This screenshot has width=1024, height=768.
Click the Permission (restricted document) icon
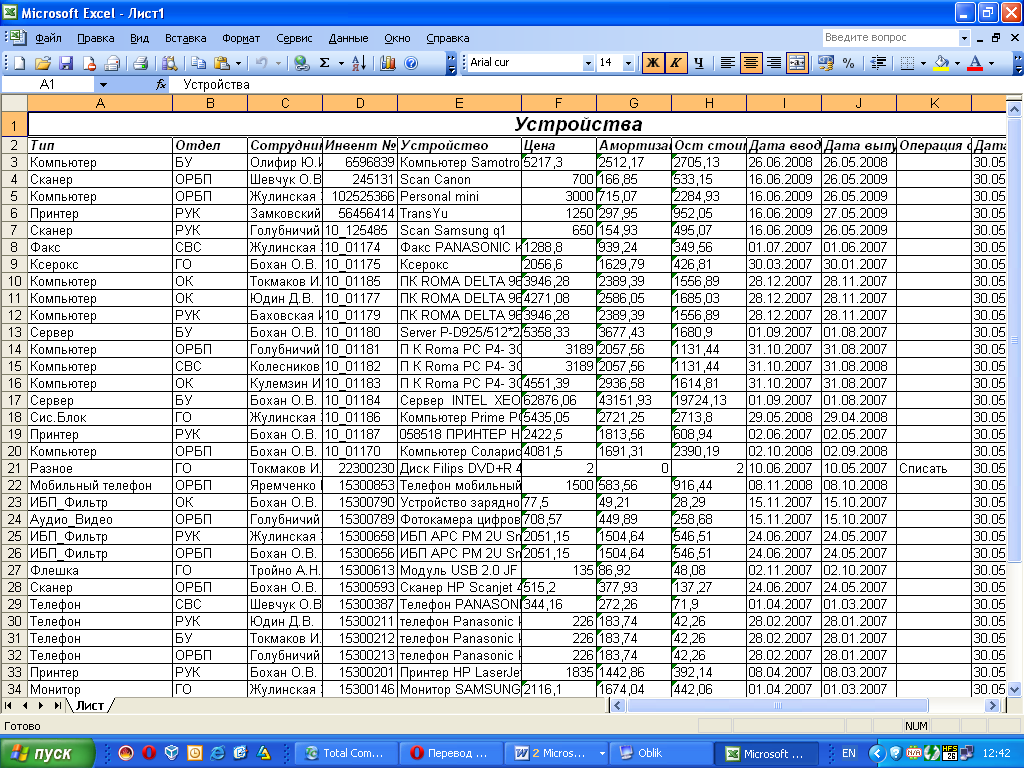89,63
